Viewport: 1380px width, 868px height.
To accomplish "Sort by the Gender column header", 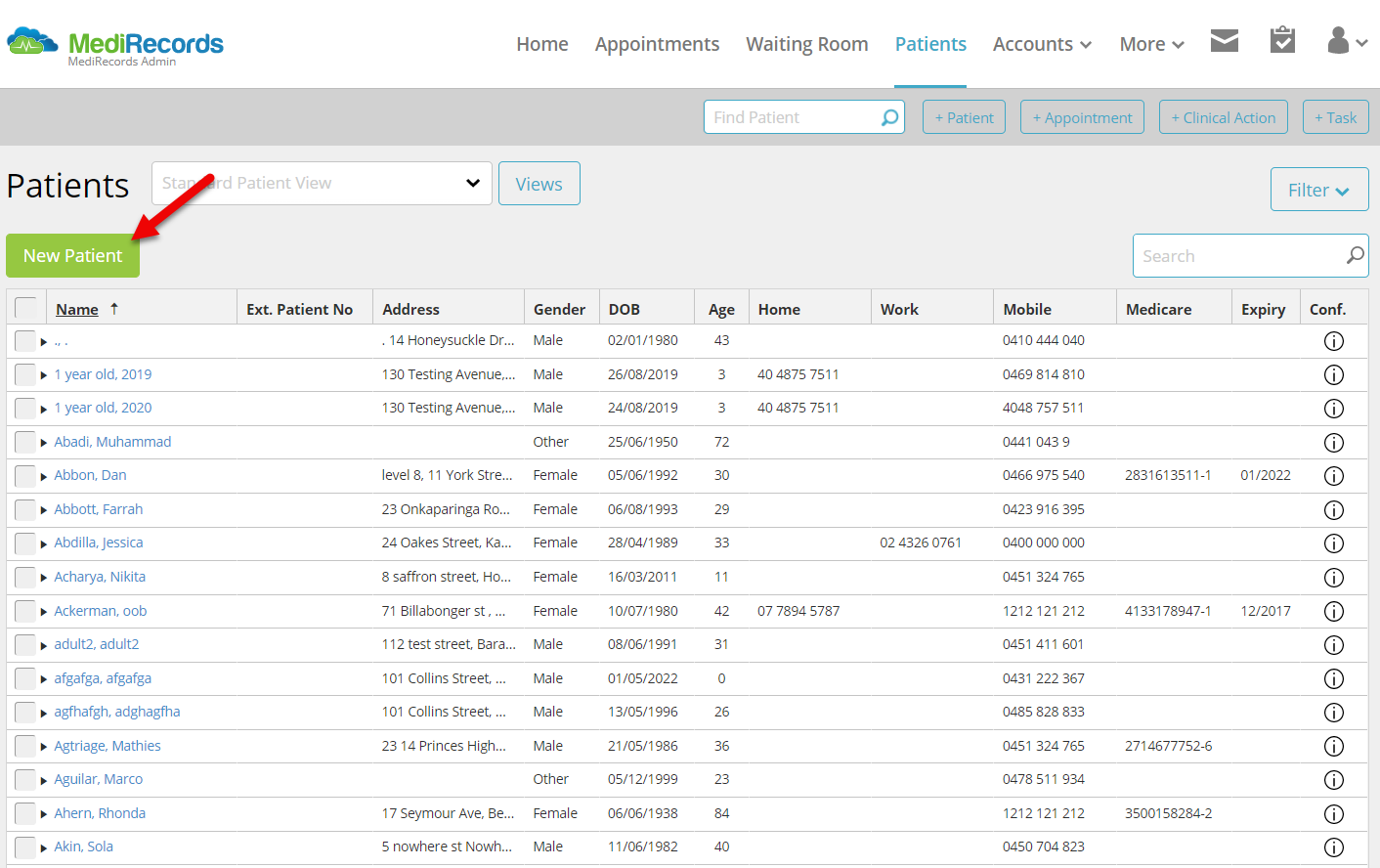I will pyautogui.click(x=559, y=309).
